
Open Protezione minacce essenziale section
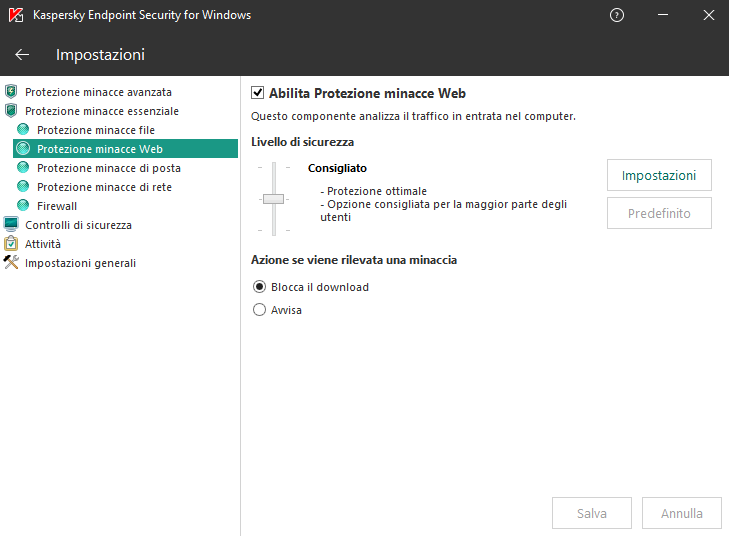(x=102, y=111)
